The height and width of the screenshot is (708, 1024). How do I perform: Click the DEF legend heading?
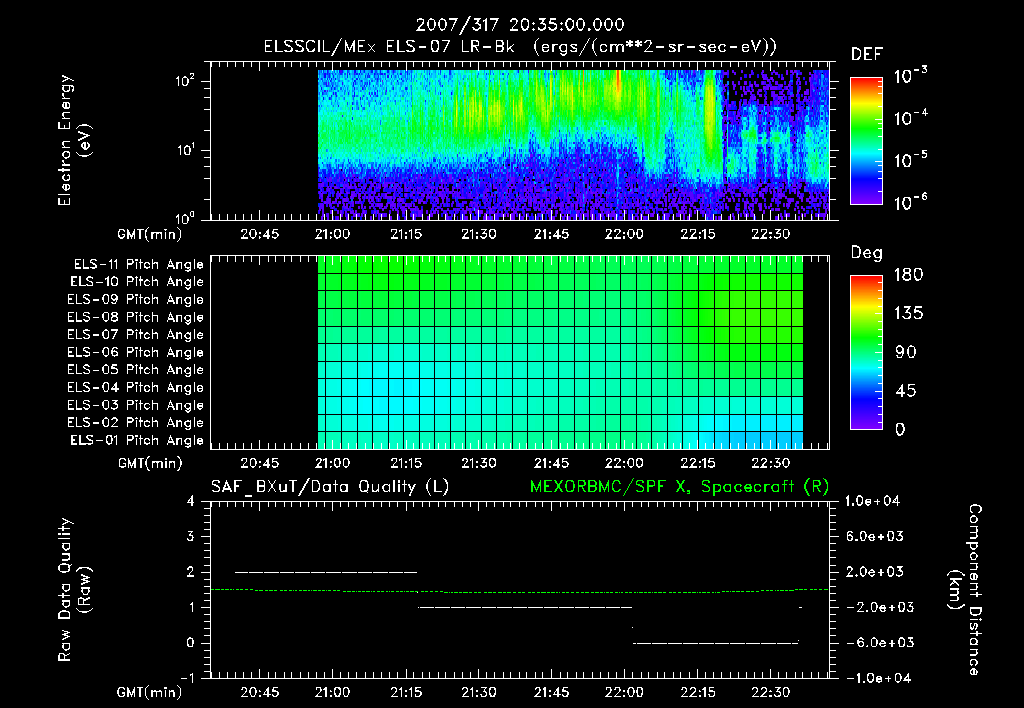click(867, 54)
